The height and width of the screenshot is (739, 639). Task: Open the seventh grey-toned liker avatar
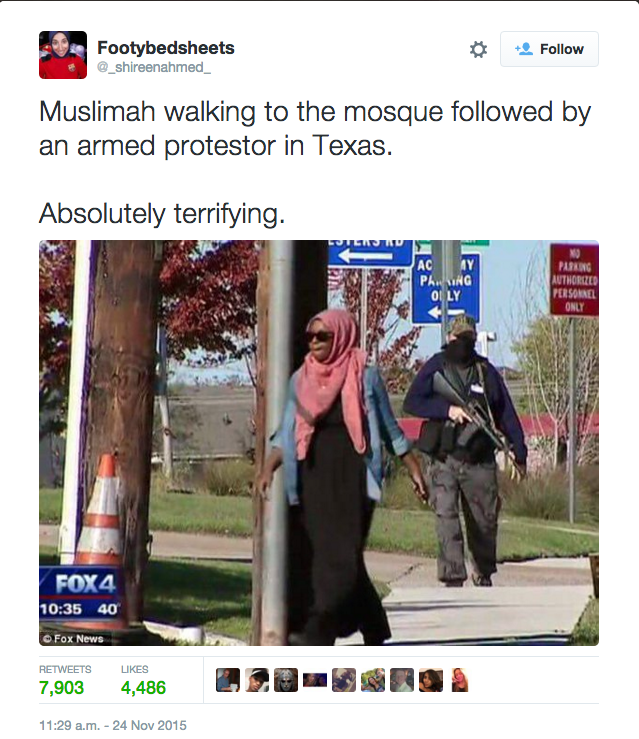402,680
